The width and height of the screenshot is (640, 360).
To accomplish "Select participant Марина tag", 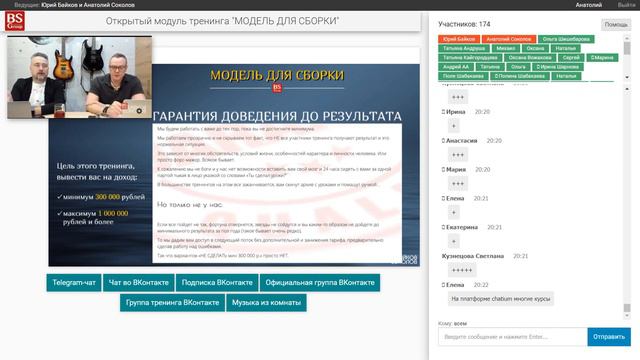I will (602, 58).
